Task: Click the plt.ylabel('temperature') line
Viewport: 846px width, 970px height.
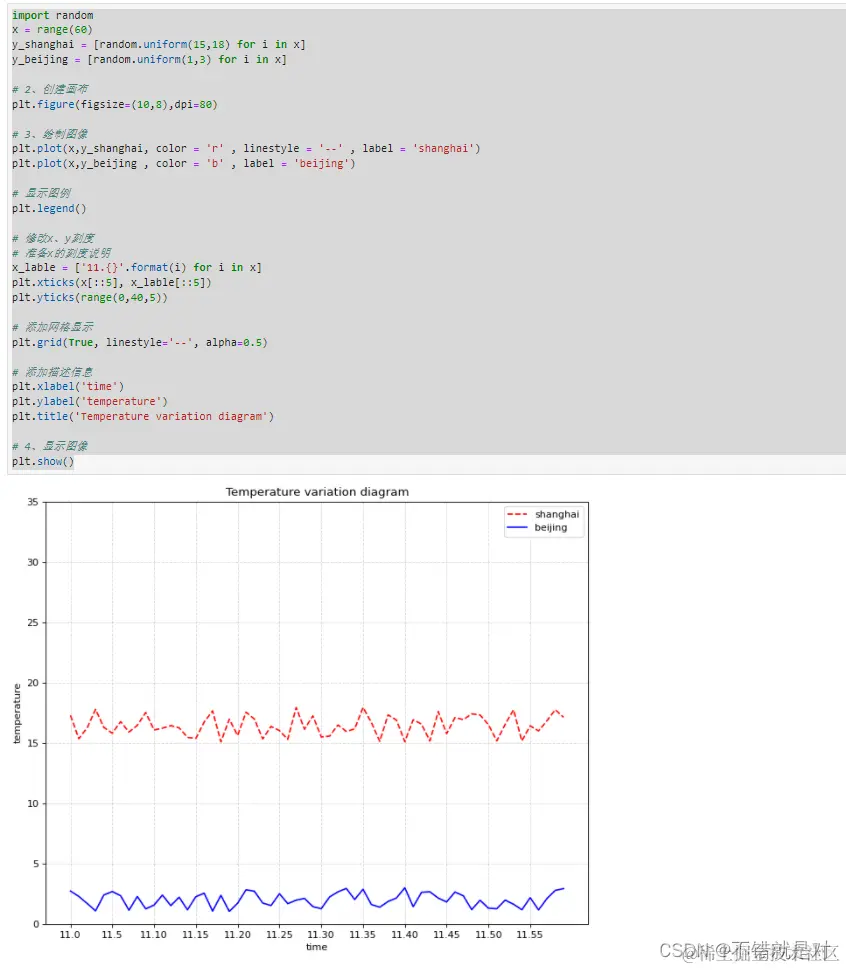Action: 90,401
